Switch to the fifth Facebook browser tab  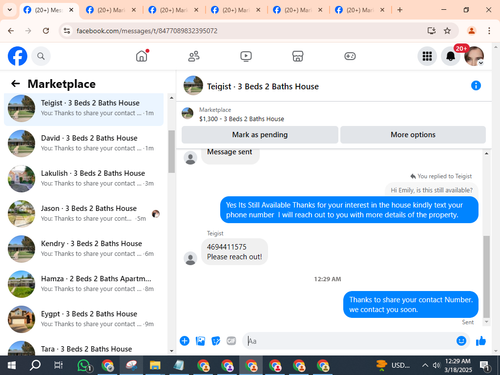coord(298,10)
